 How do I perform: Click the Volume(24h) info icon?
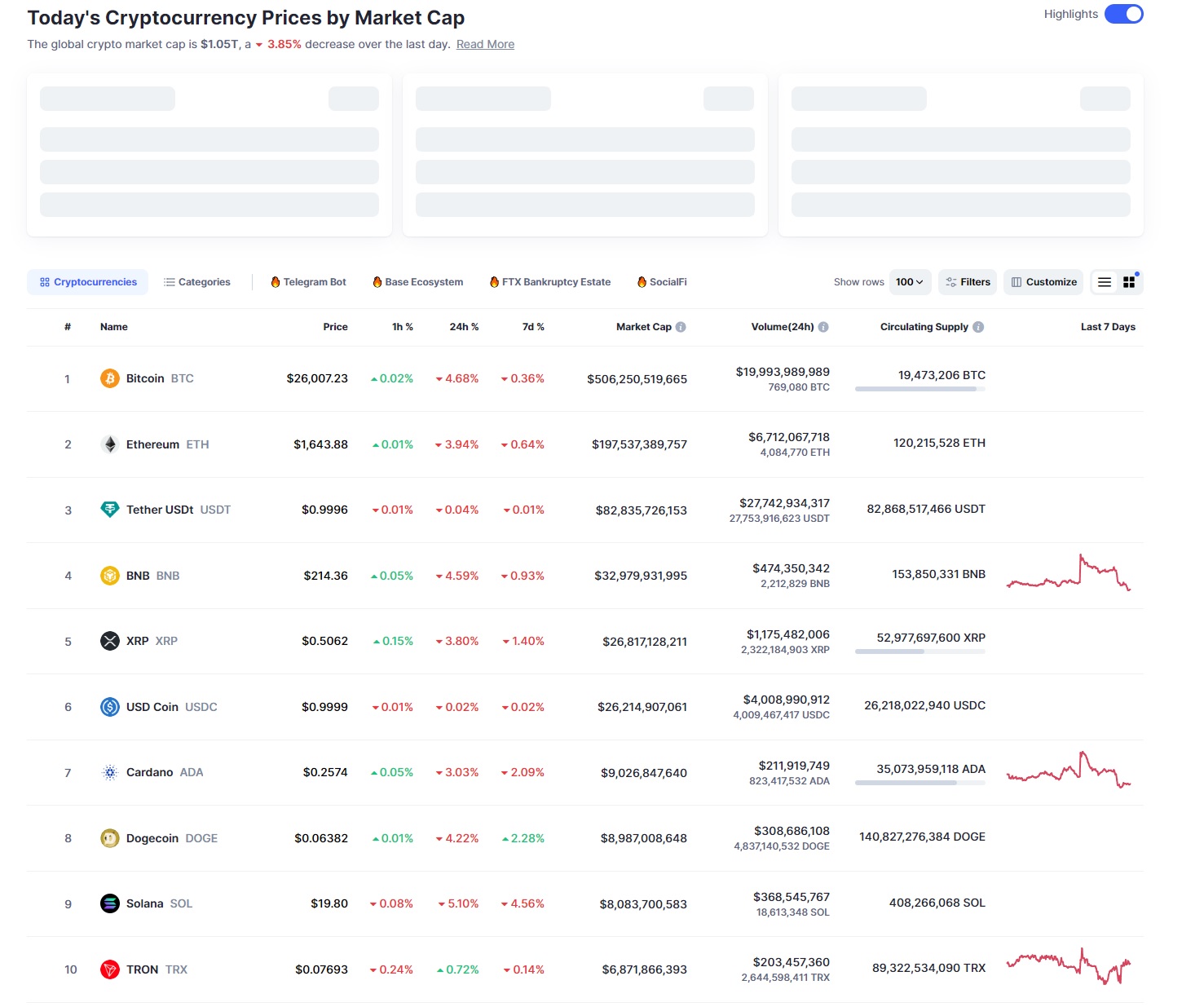(823, 327)
